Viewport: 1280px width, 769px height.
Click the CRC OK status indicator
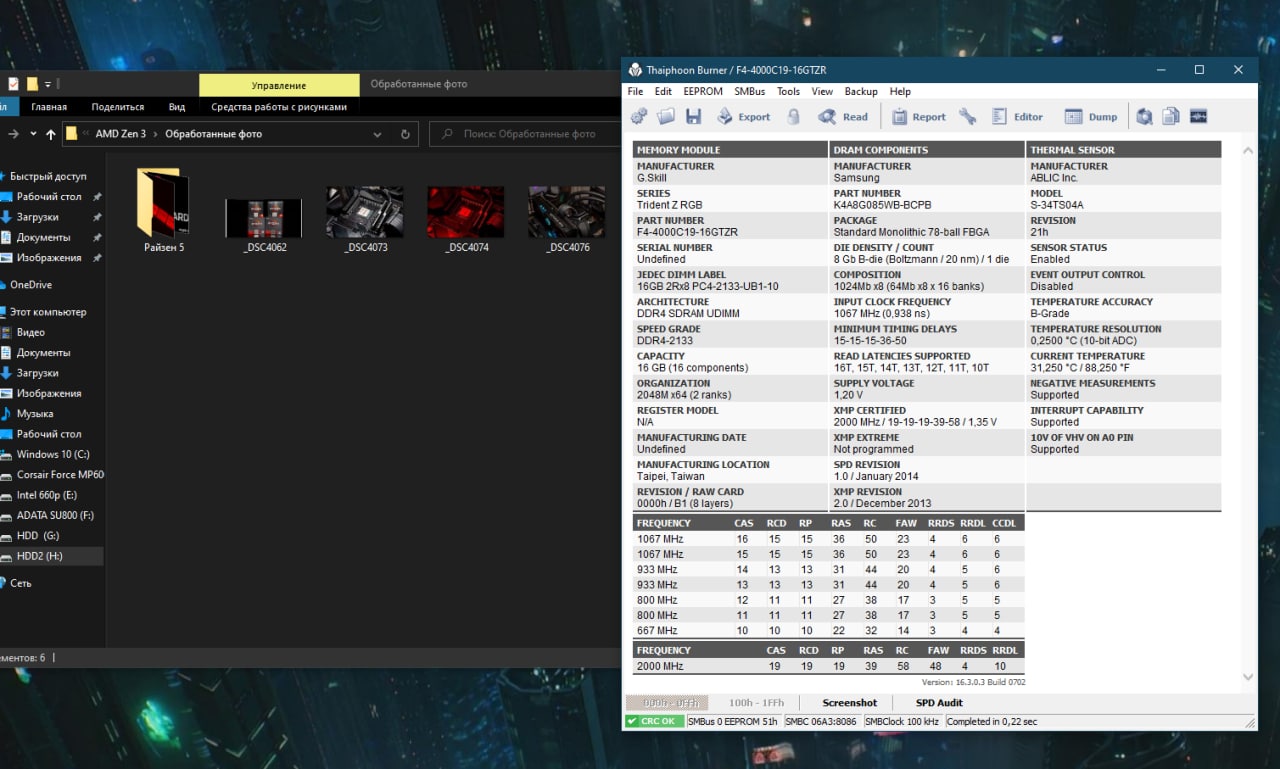[x=655, y=721]
